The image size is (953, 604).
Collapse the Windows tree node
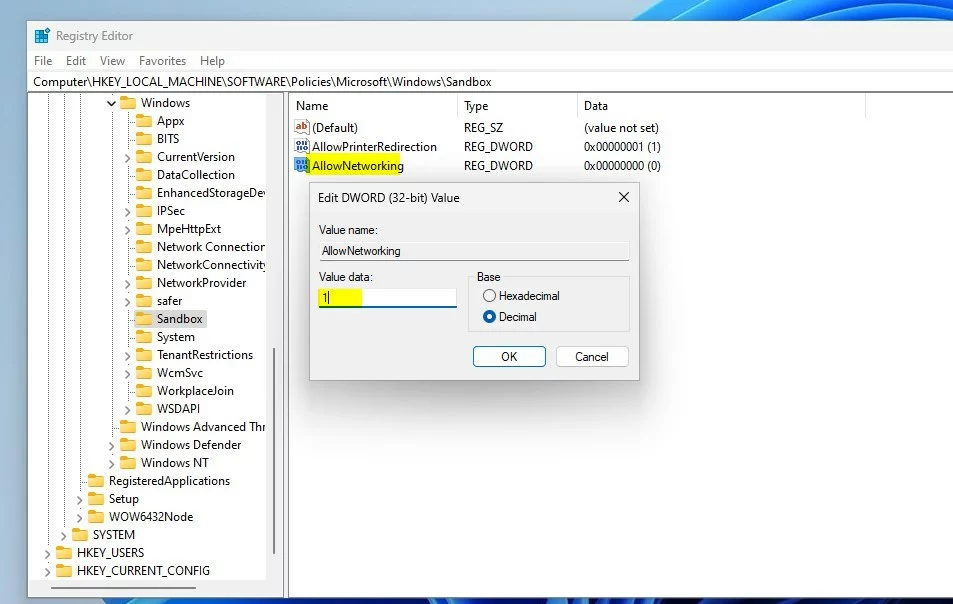click(x=111, y=103)
